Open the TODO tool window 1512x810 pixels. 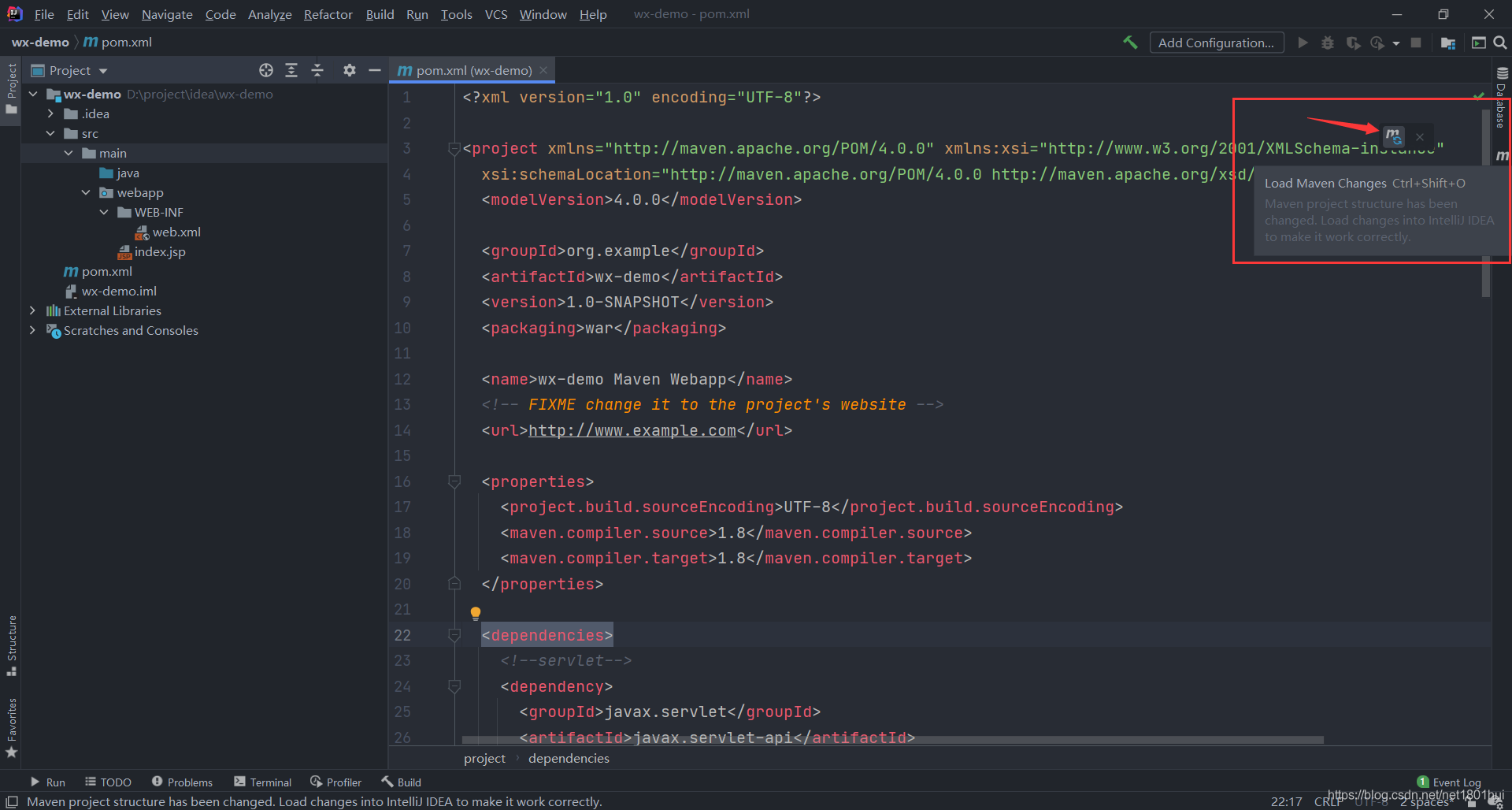point(108,782)
